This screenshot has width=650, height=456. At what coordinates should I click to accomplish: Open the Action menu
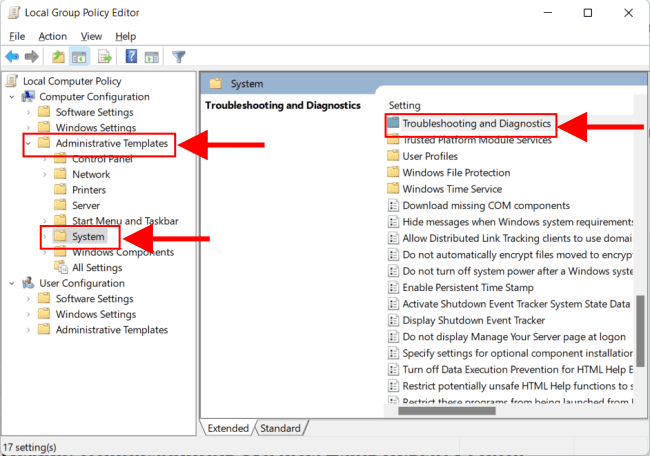click(x=53, y=36)
